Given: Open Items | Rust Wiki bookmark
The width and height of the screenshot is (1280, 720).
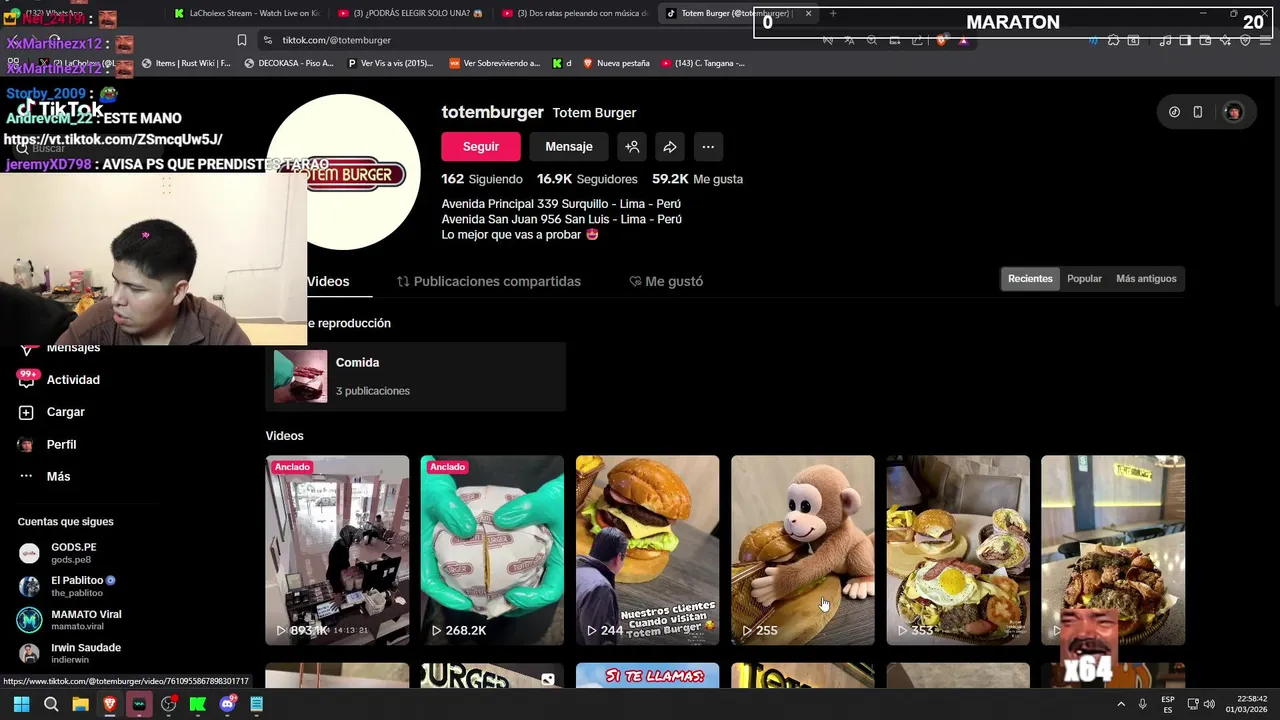Looking at the screenshot, I should (x=186, y=63).
